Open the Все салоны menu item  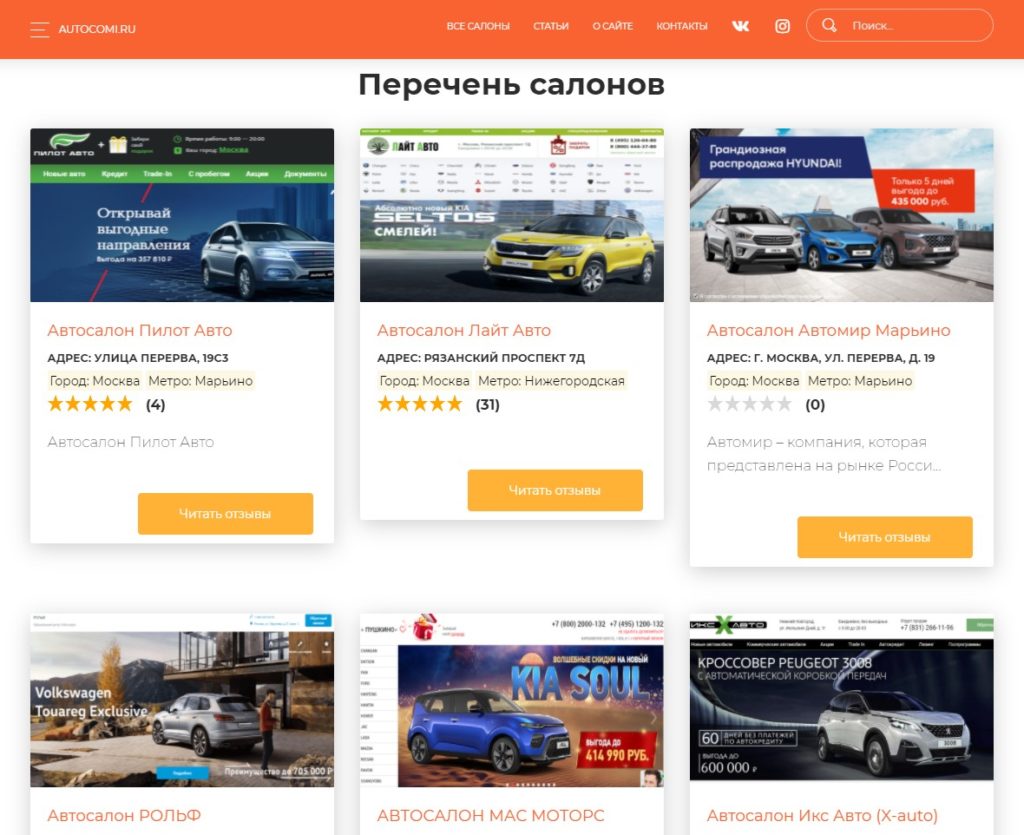(x=478, y=26)
